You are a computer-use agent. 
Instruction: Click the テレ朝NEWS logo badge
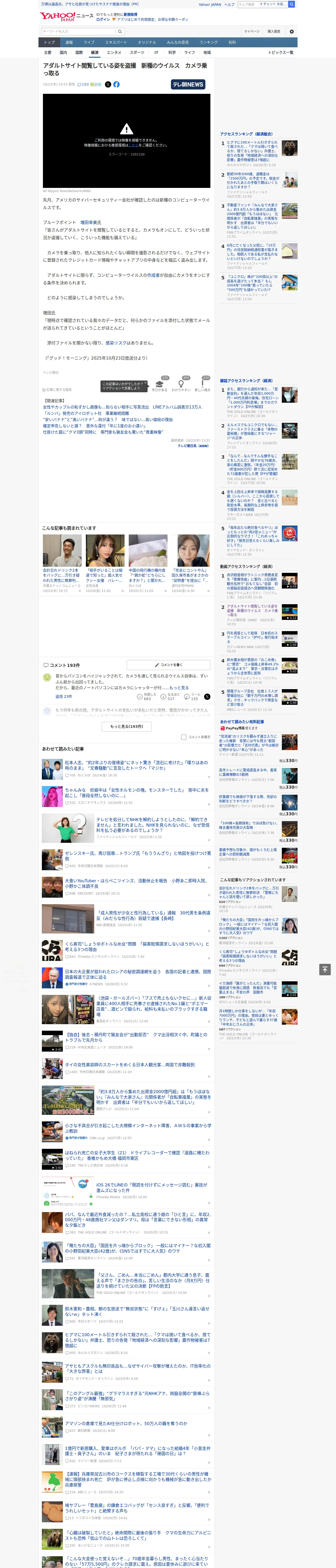click(188, 85)
